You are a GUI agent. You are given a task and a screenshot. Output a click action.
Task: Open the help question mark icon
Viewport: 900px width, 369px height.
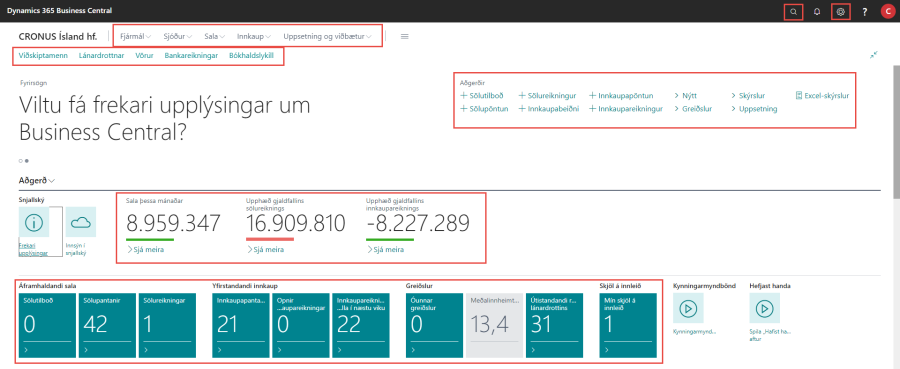(865, 11)
